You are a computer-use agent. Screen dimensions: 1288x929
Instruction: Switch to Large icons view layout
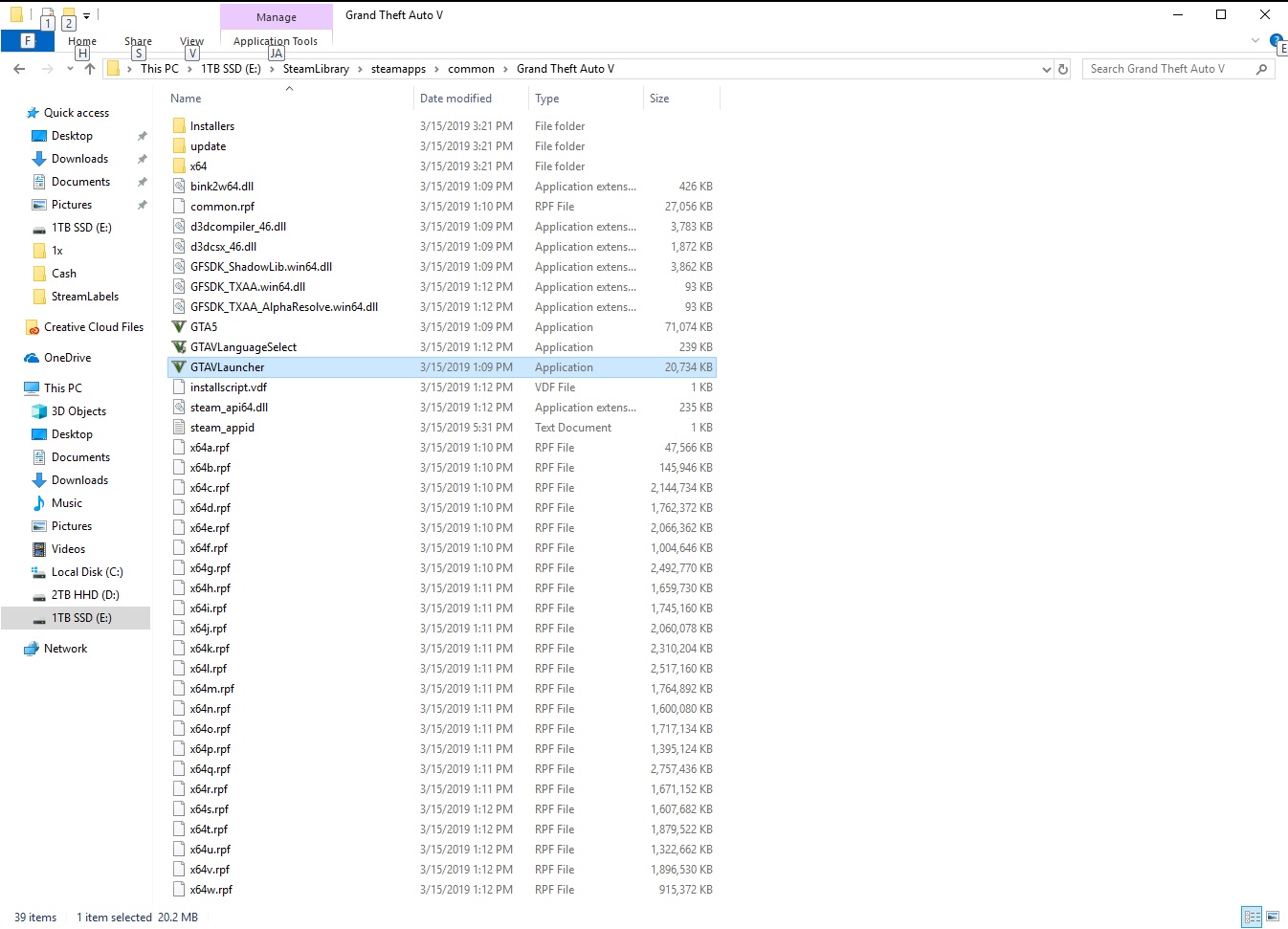(x=1273, y=917)
